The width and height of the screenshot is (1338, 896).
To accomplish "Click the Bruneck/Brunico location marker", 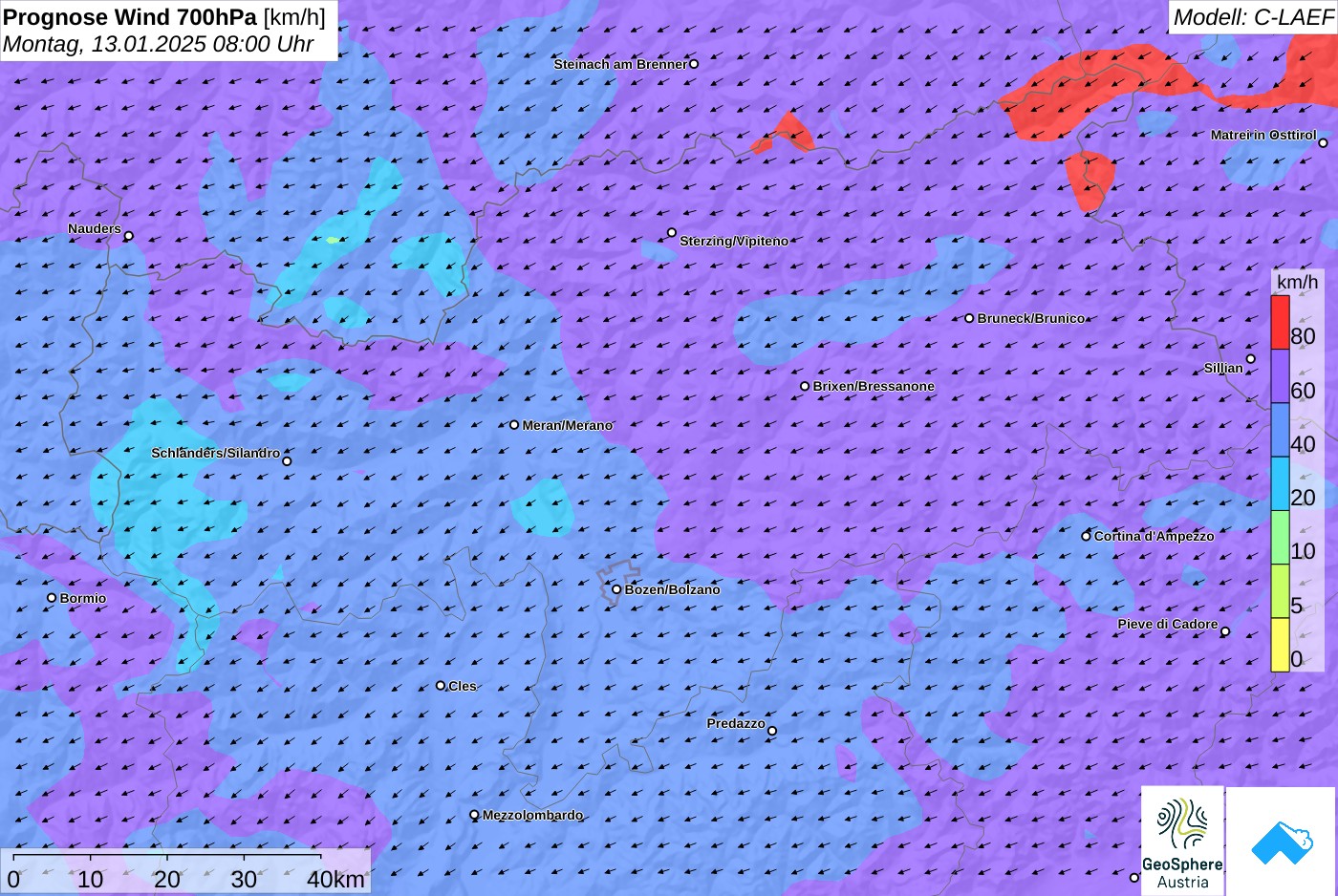I will (969, 318).
